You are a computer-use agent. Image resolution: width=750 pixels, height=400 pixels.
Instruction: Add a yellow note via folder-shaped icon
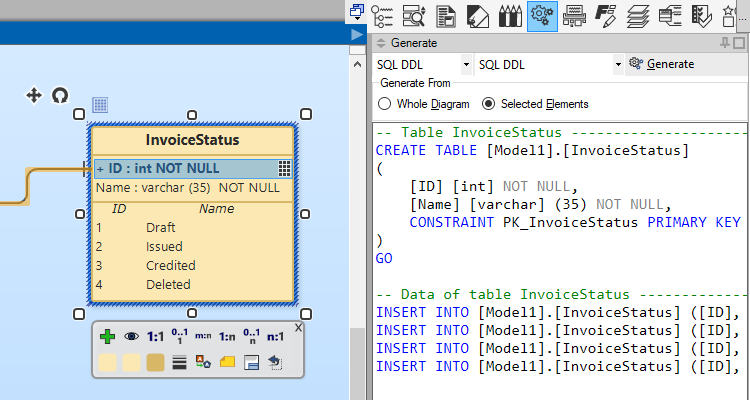pyautogui.click(x=227, y=362)
